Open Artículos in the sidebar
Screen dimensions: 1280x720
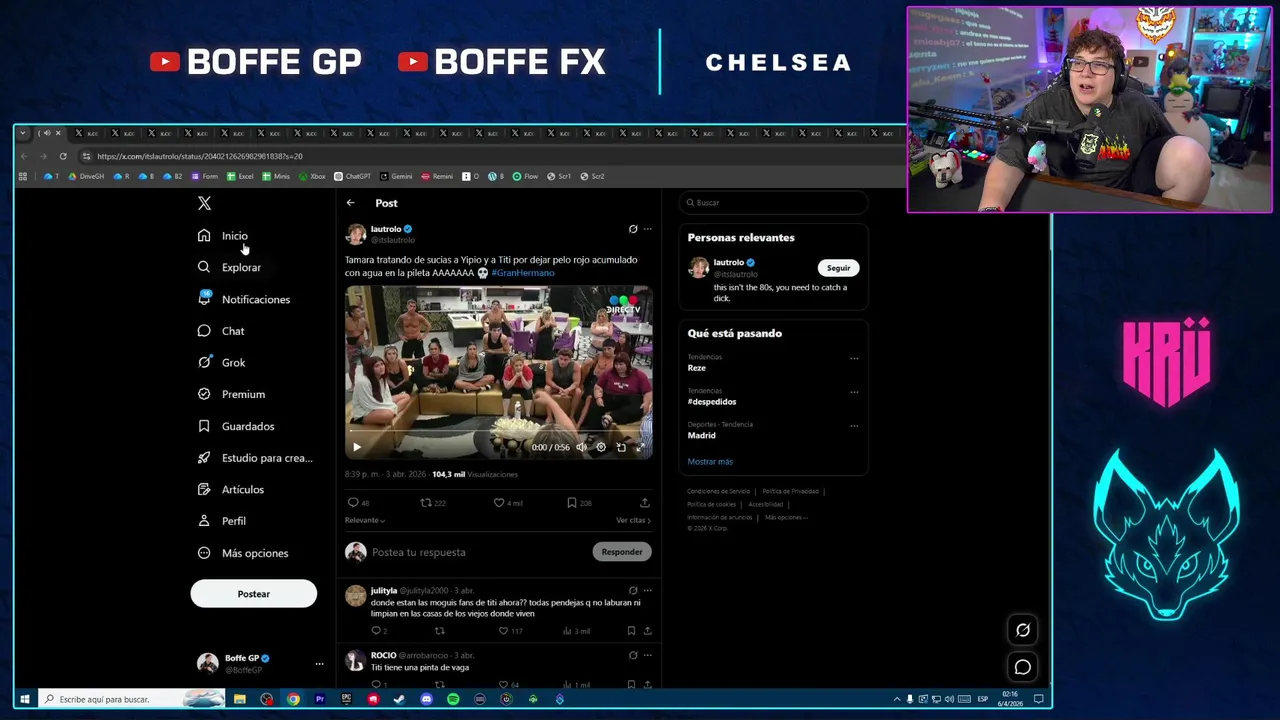coord(231,489)
